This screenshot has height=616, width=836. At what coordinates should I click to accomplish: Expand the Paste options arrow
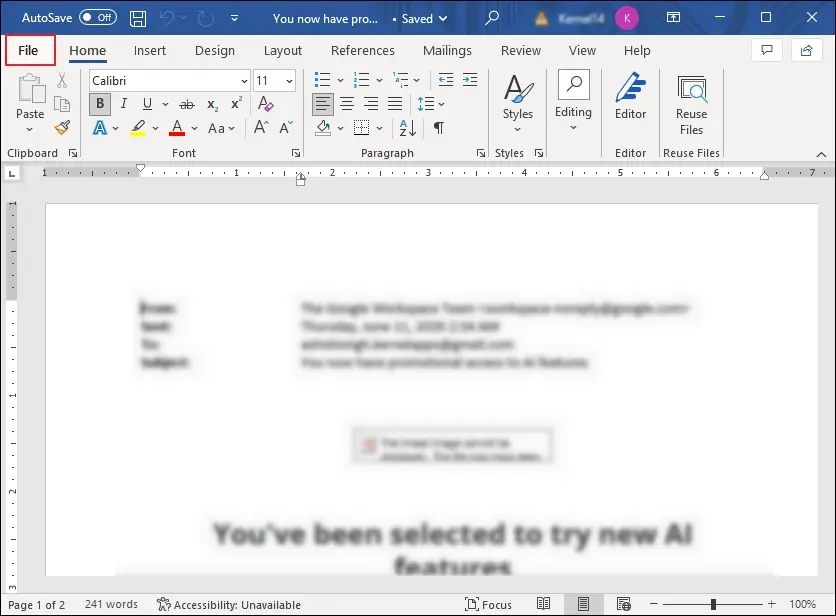[30, 129]
